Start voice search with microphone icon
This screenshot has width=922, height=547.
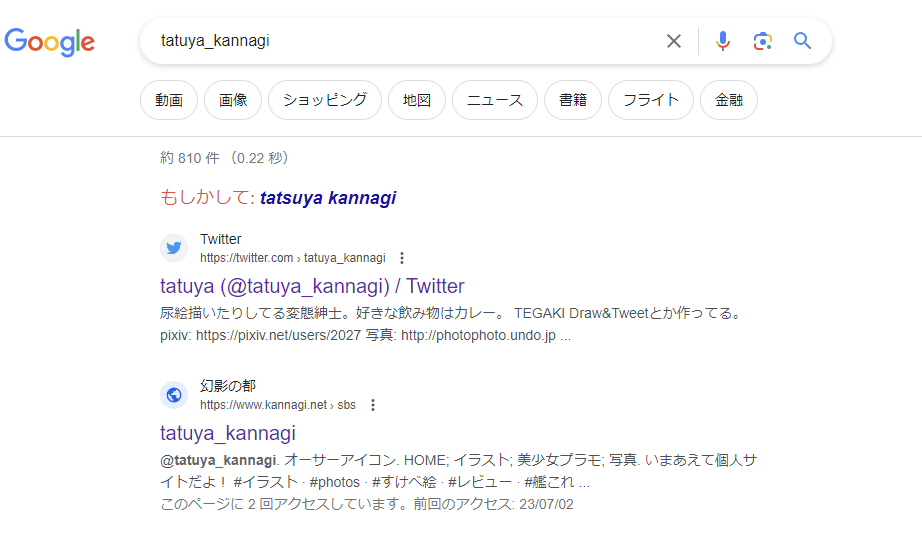tap(723, 41)
